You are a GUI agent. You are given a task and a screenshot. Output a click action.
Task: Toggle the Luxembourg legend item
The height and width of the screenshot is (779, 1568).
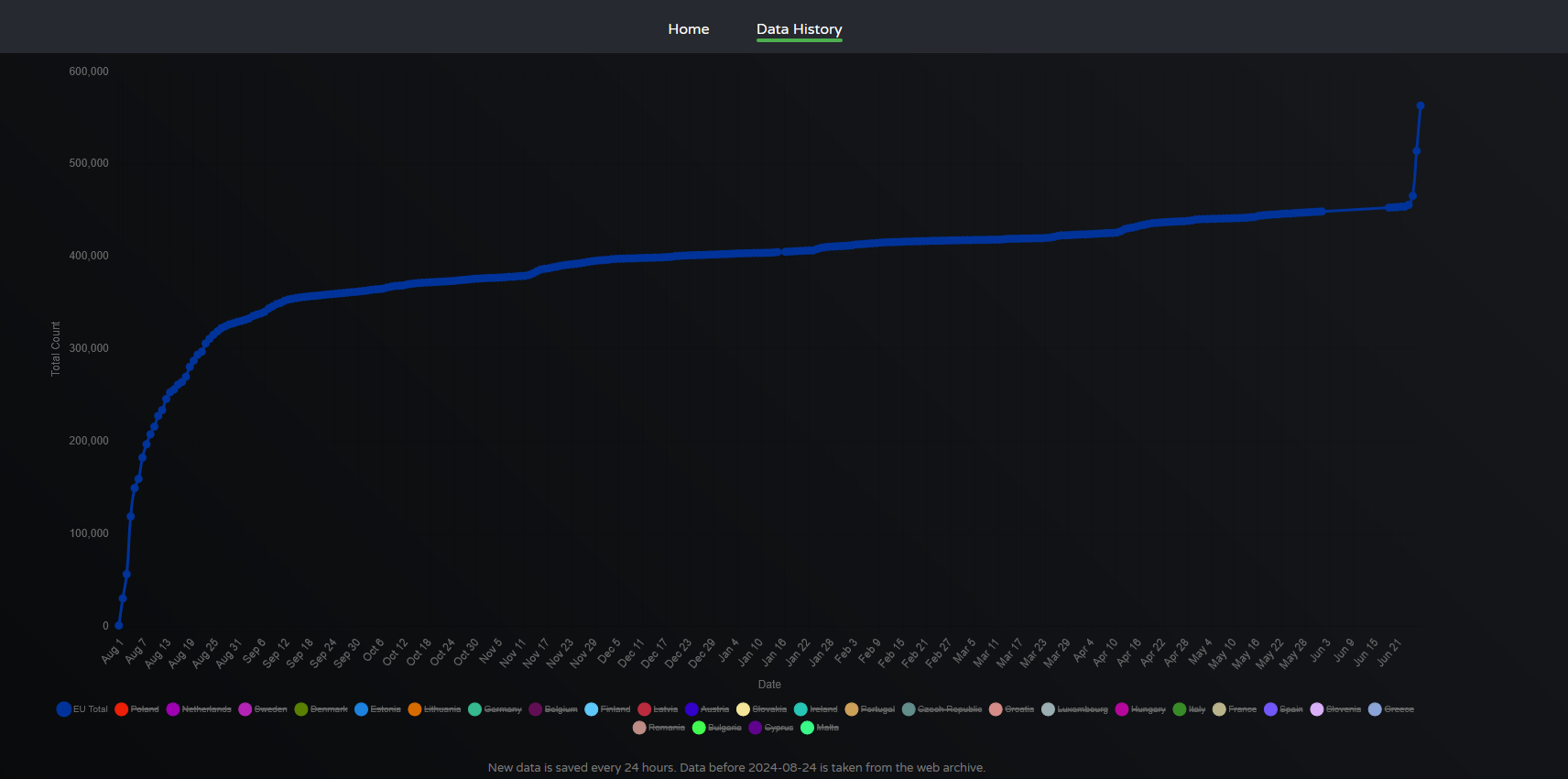[1074, 709]
